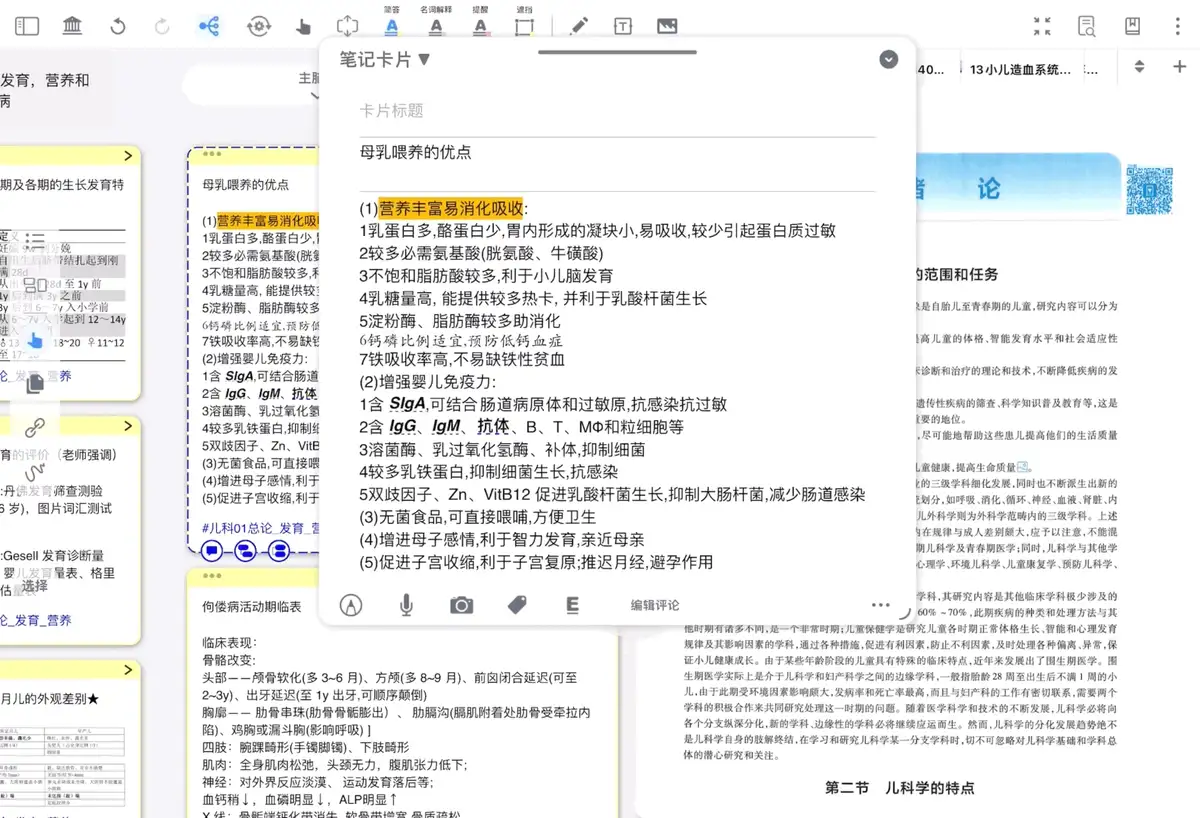Click the collapse arrows icon in top bar
Viewport: 1200px width, 818px height.
tap(1042, 27)
